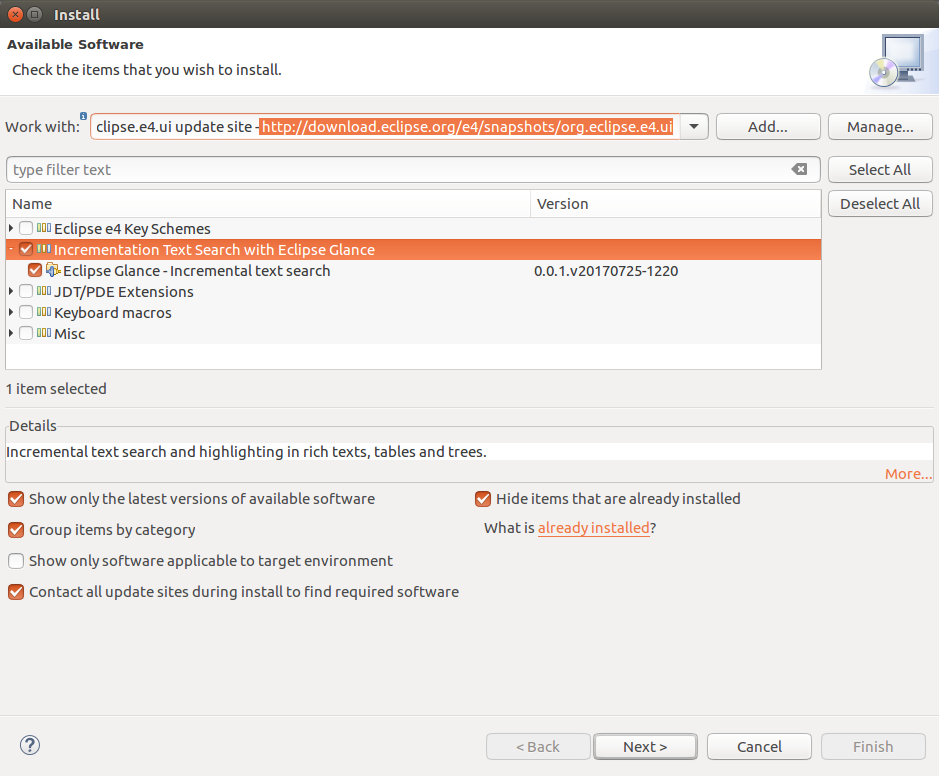939x776 pixels.
Task: Toggle Hide items that are already installed
Action: (483, 499)
